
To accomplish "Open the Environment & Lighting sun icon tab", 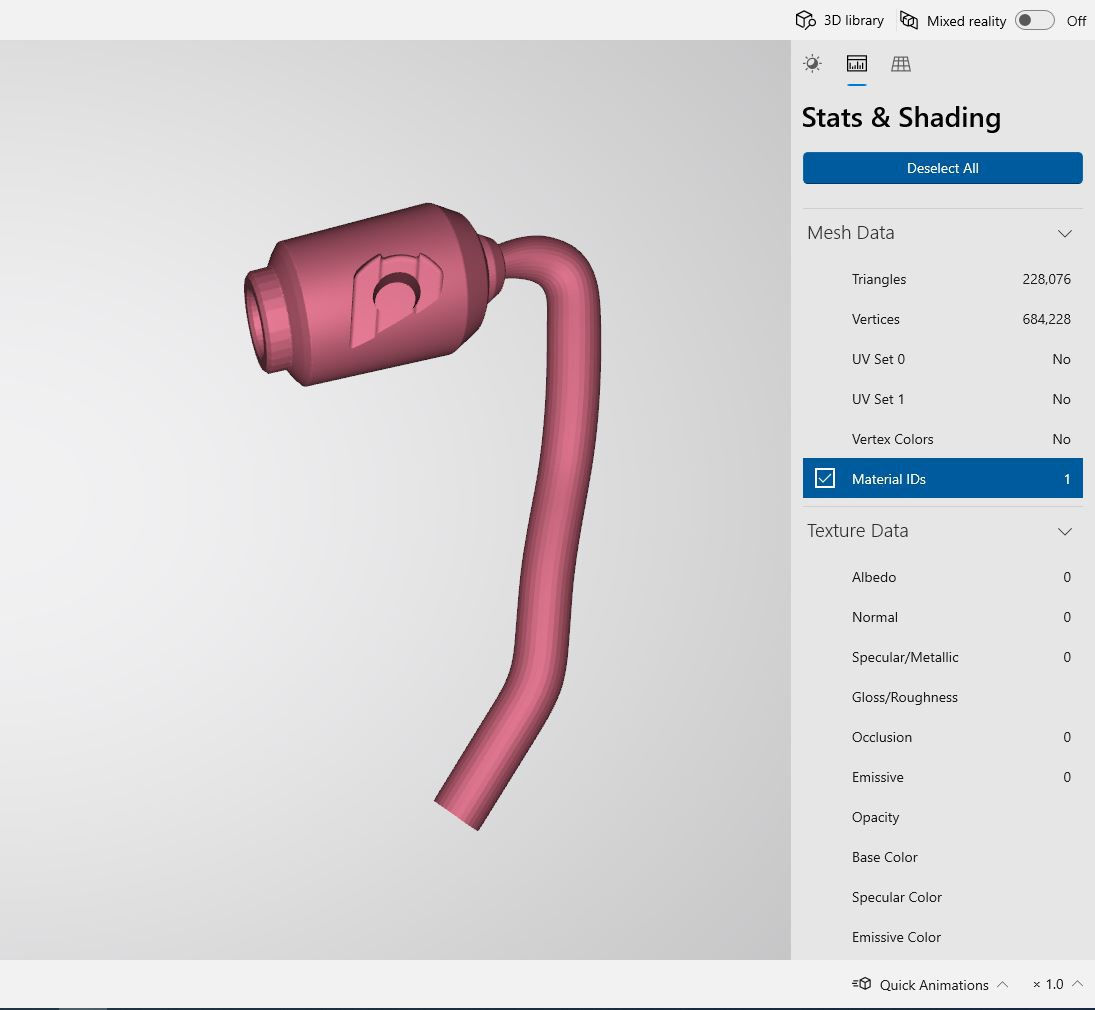I will pos(812,64).
